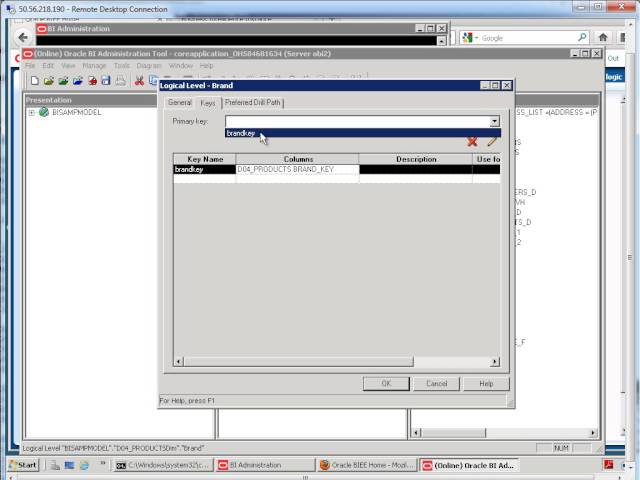The width and height of the screenshot is (640, 480).
Task: Open the Window menu
Action: coord(181,66)
